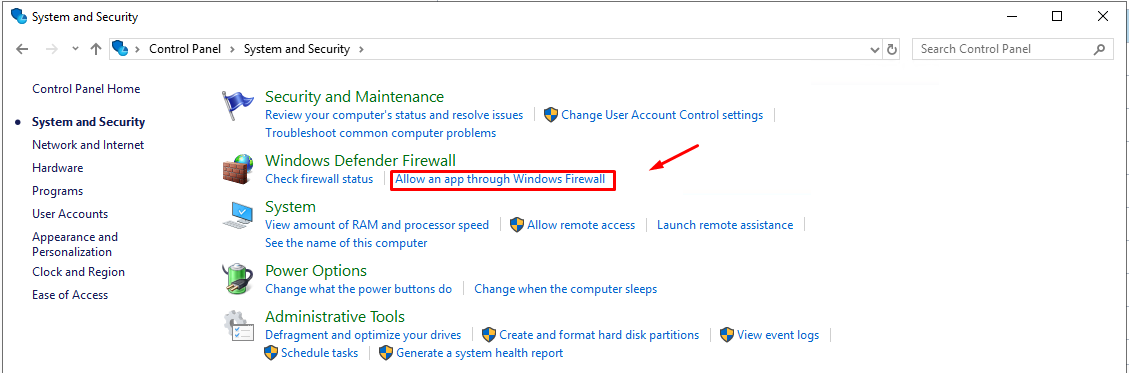1129x373 pixels.
Task: Maximize the System and Security window
Action: 1057,17
